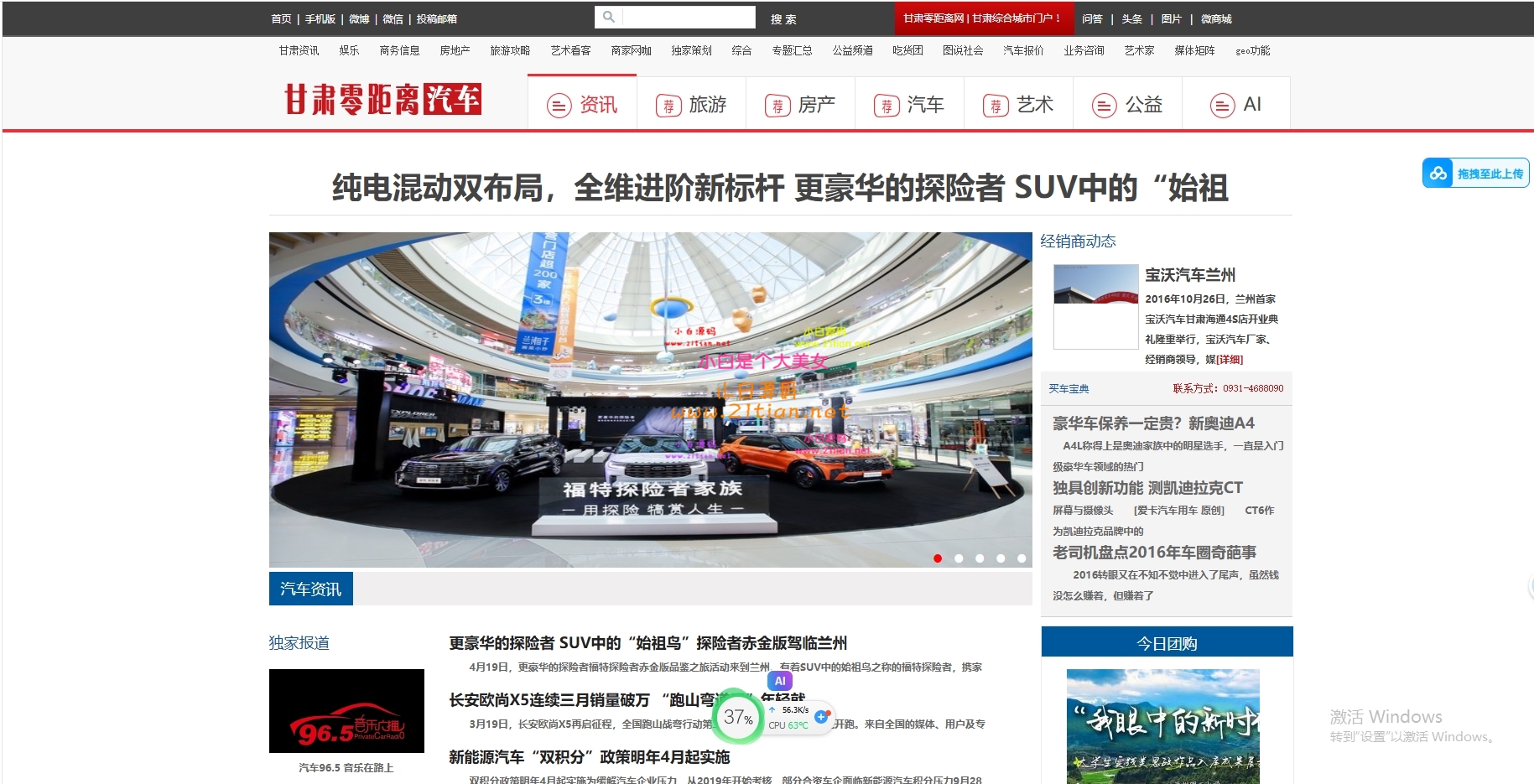Click the magnifier icon in search box
The height and width of the screenshot is (784, 1534).
608,17
